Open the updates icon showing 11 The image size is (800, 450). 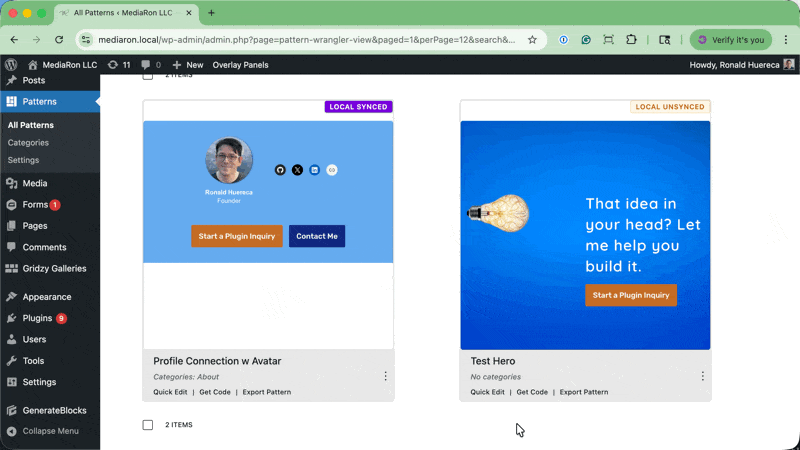click(118, 64)
